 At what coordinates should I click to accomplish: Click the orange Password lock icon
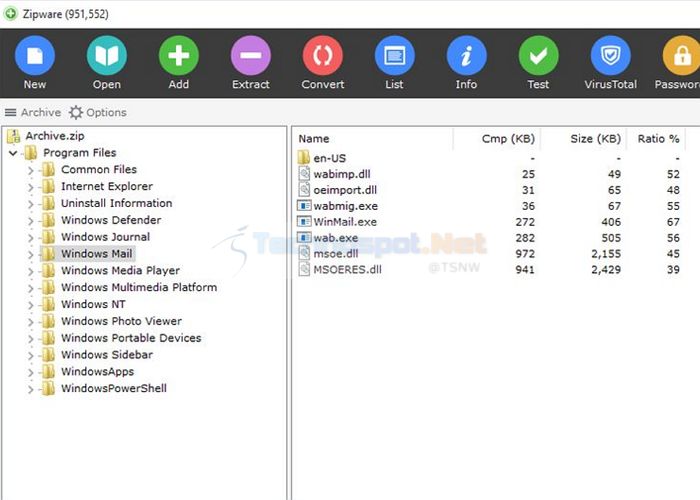pyautogui.click(x=682, y=56)
